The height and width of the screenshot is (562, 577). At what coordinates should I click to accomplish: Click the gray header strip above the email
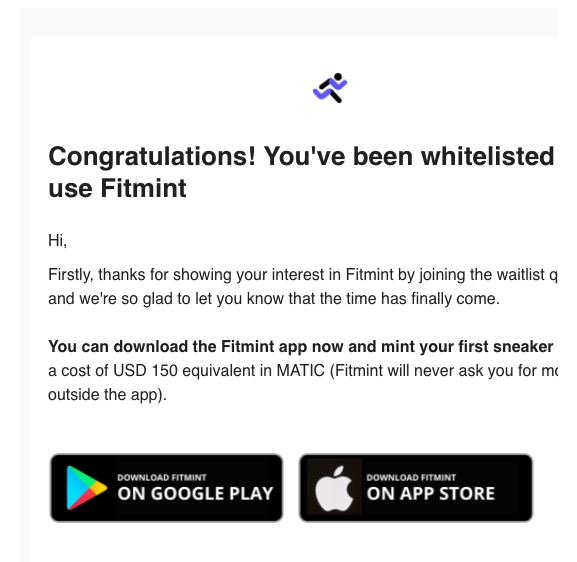(289, 22)
